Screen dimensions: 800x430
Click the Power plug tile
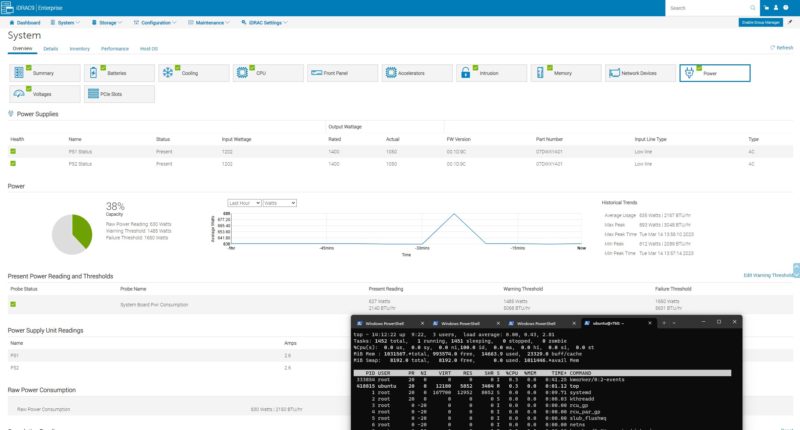click(715, 73)
